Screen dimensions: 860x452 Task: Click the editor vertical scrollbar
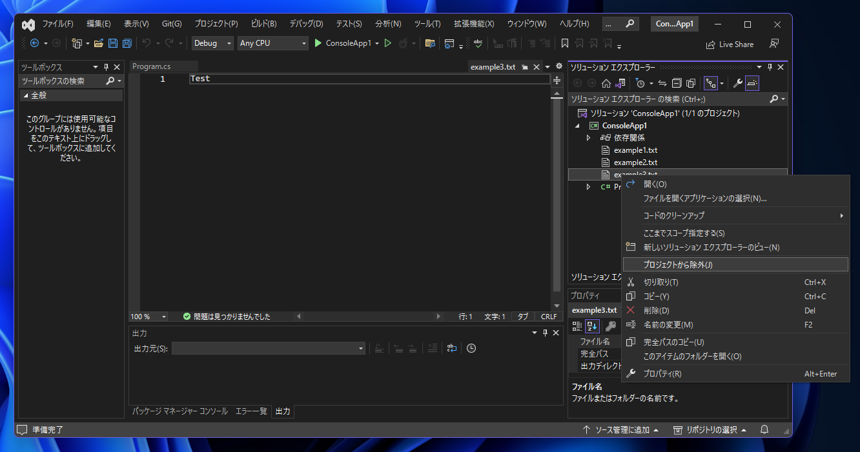[x=557, y=201]
